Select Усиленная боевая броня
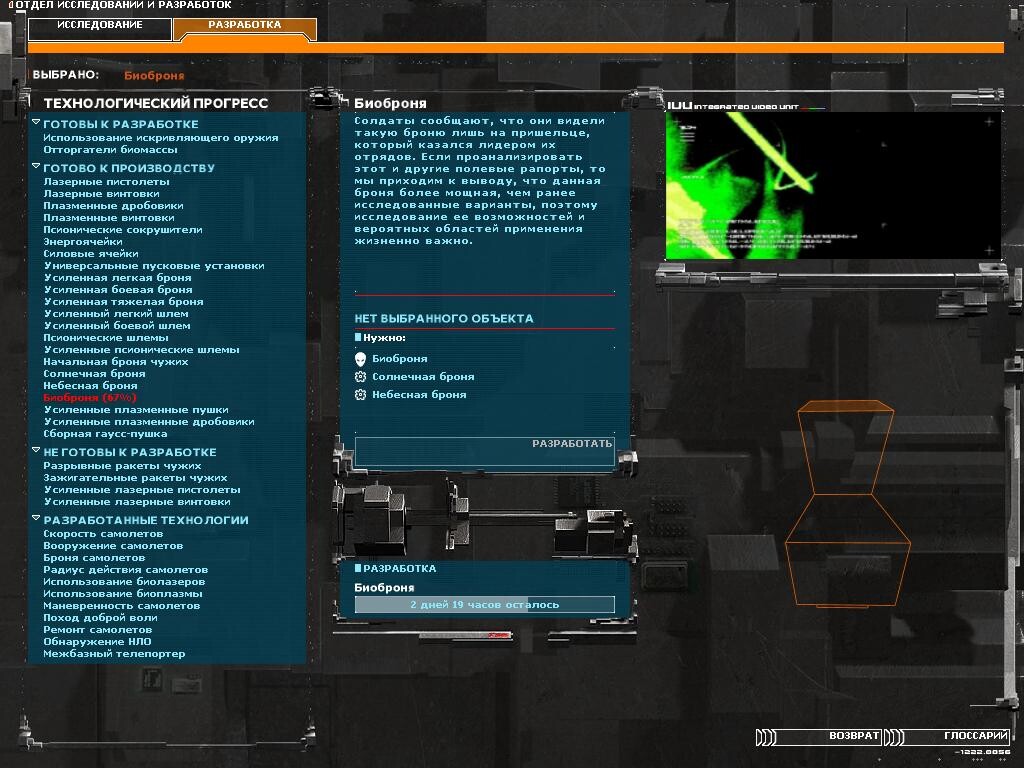Screen dimensions: 1024x768 click(118, 290)
